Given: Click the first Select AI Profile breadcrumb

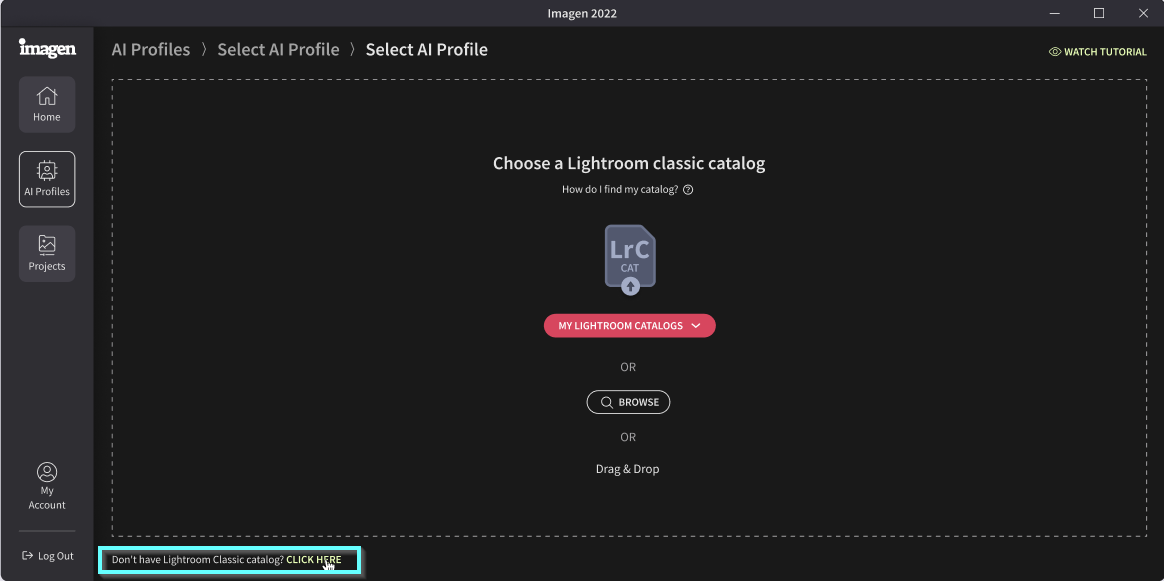Looking at the screenshot, I should (x=278, y=50).
